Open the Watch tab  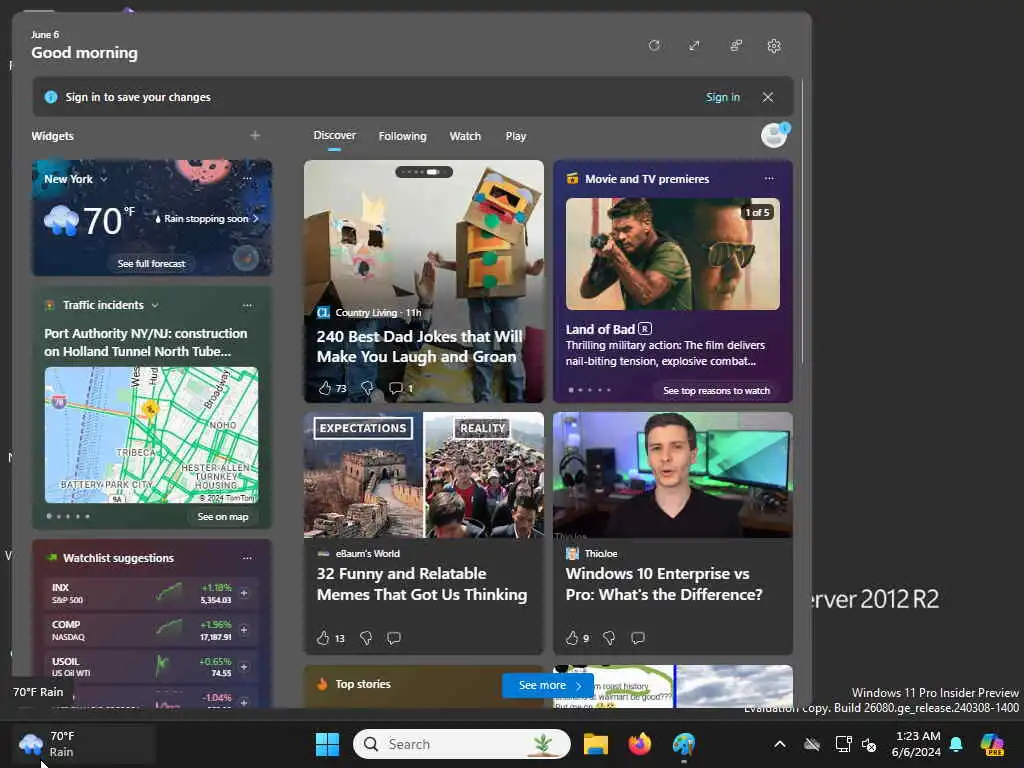pos(465,136)
